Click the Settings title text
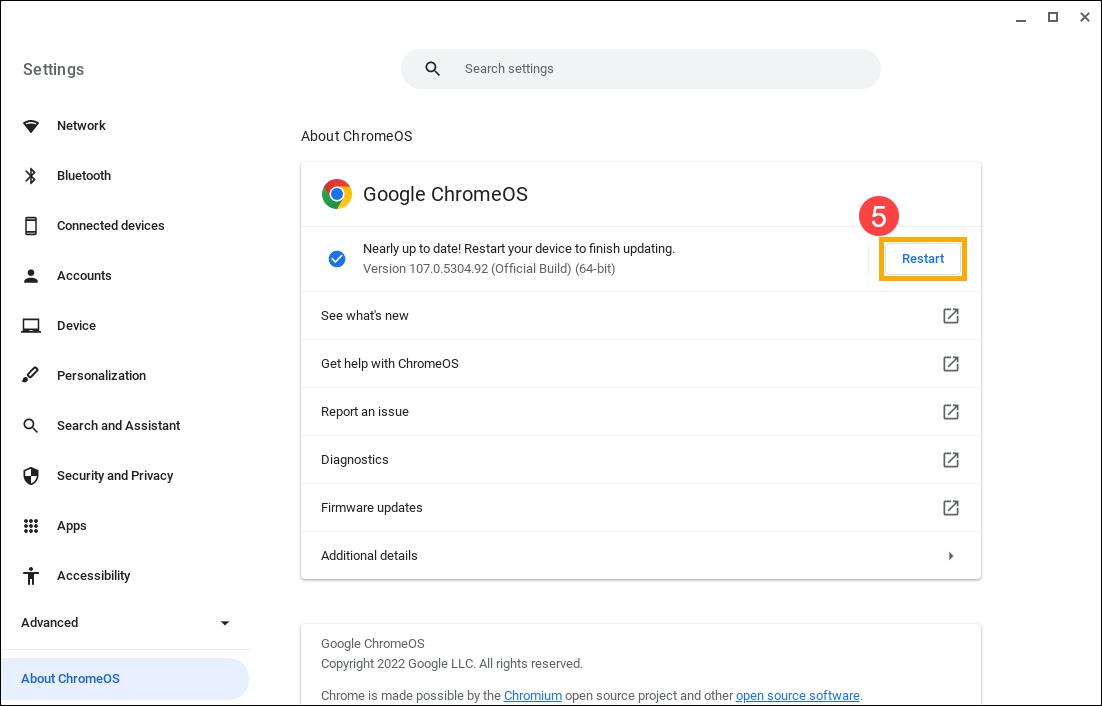 click(53, 69)
